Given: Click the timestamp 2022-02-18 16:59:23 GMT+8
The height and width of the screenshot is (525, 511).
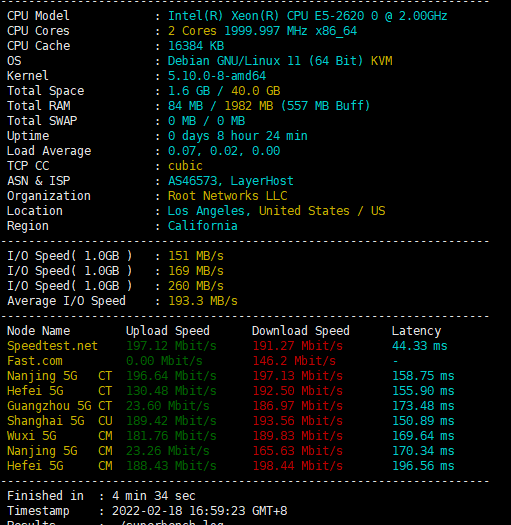Looking at the screenshot, I should tap(199, 511).
